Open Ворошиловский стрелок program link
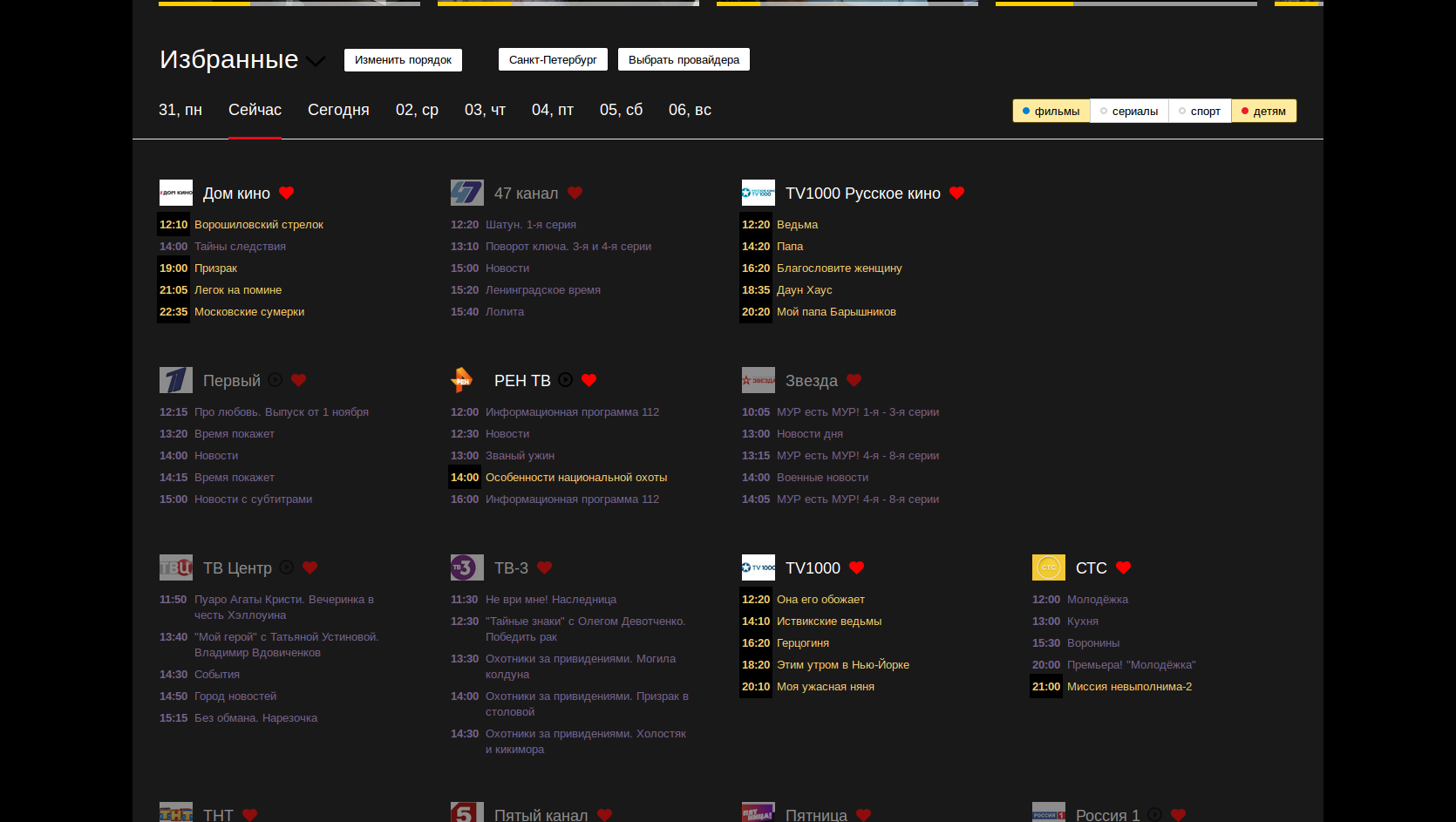 click(259, 225)
